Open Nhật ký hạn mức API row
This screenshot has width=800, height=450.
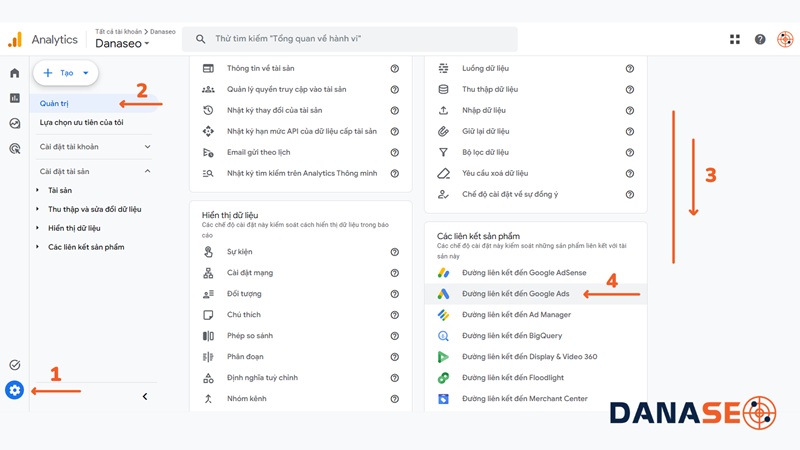[301, 131]
